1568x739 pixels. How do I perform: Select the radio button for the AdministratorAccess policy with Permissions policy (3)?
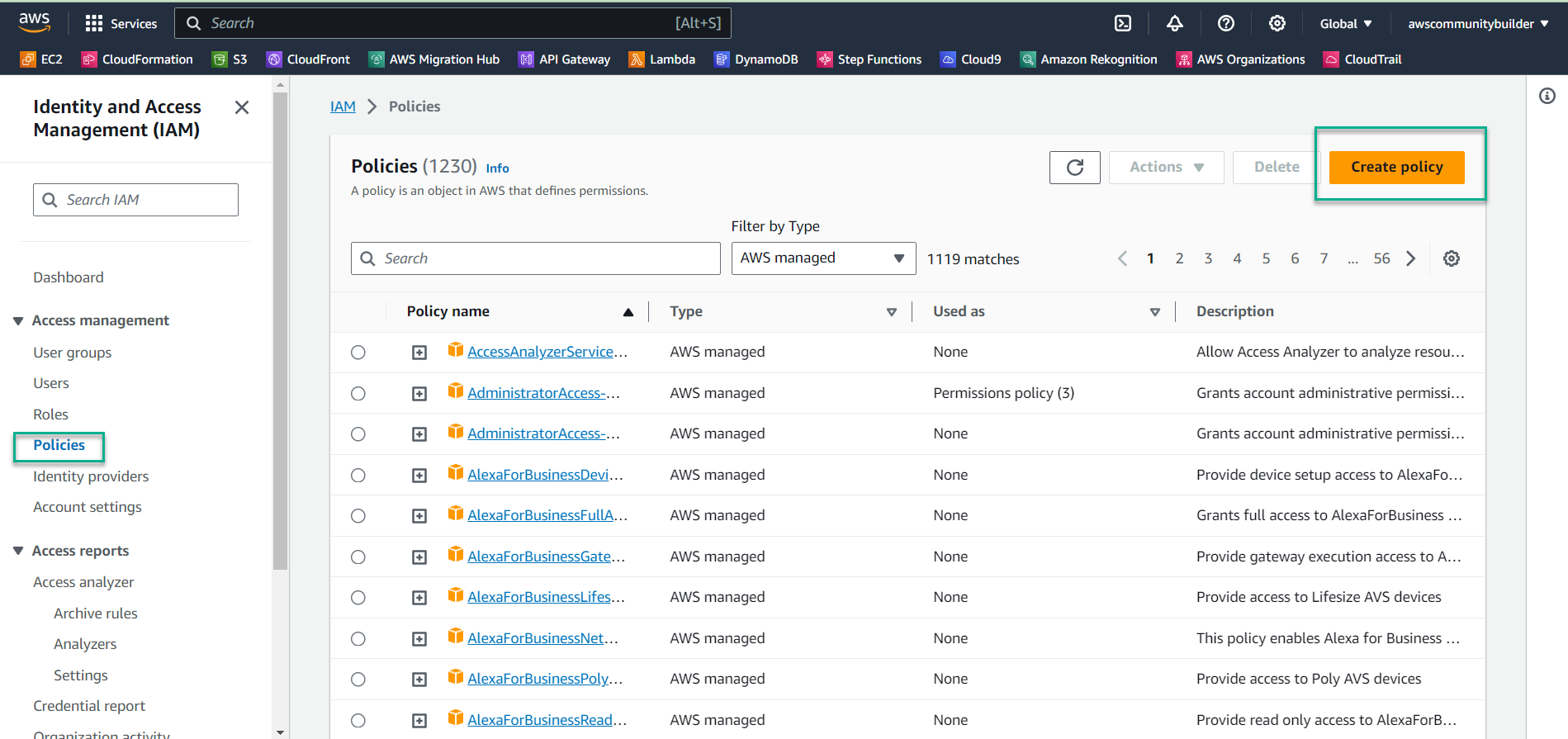coord(358,394)
